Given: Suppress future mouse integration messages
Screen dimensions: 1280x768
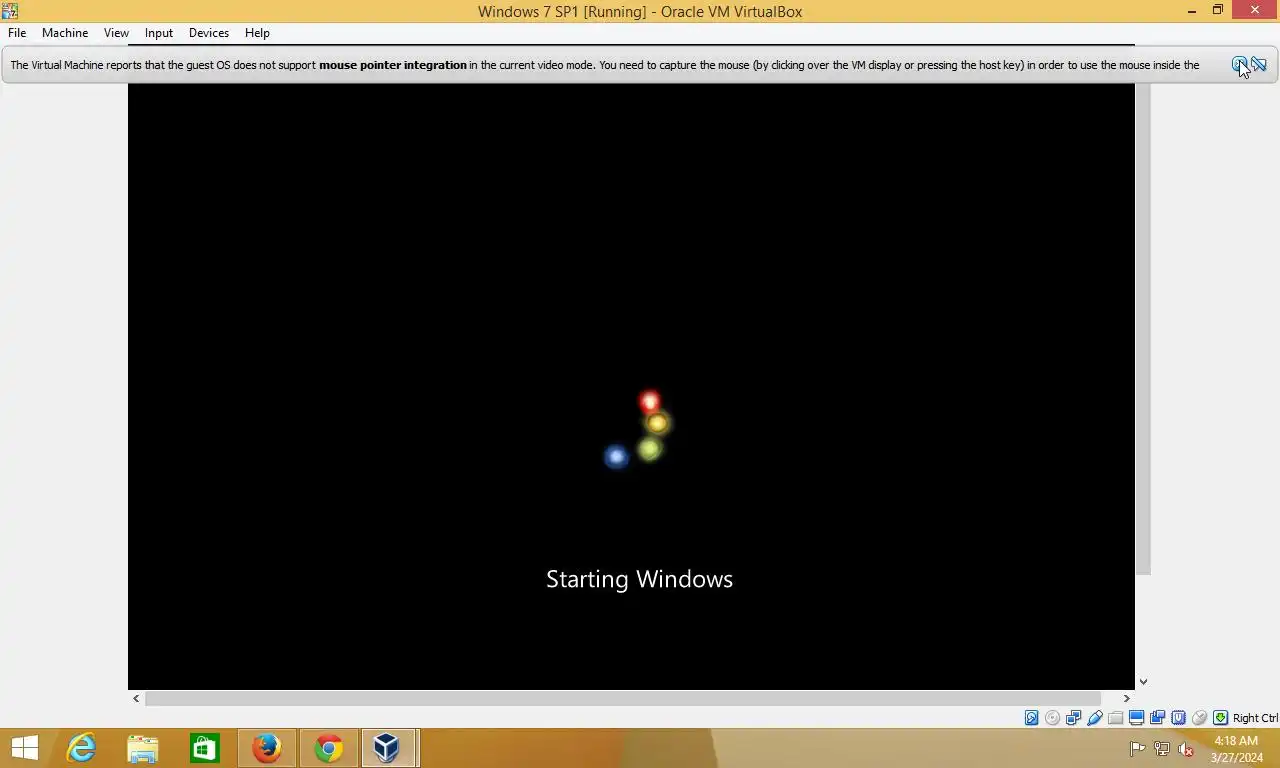Looking at the screenshot, I should 1259,65.
